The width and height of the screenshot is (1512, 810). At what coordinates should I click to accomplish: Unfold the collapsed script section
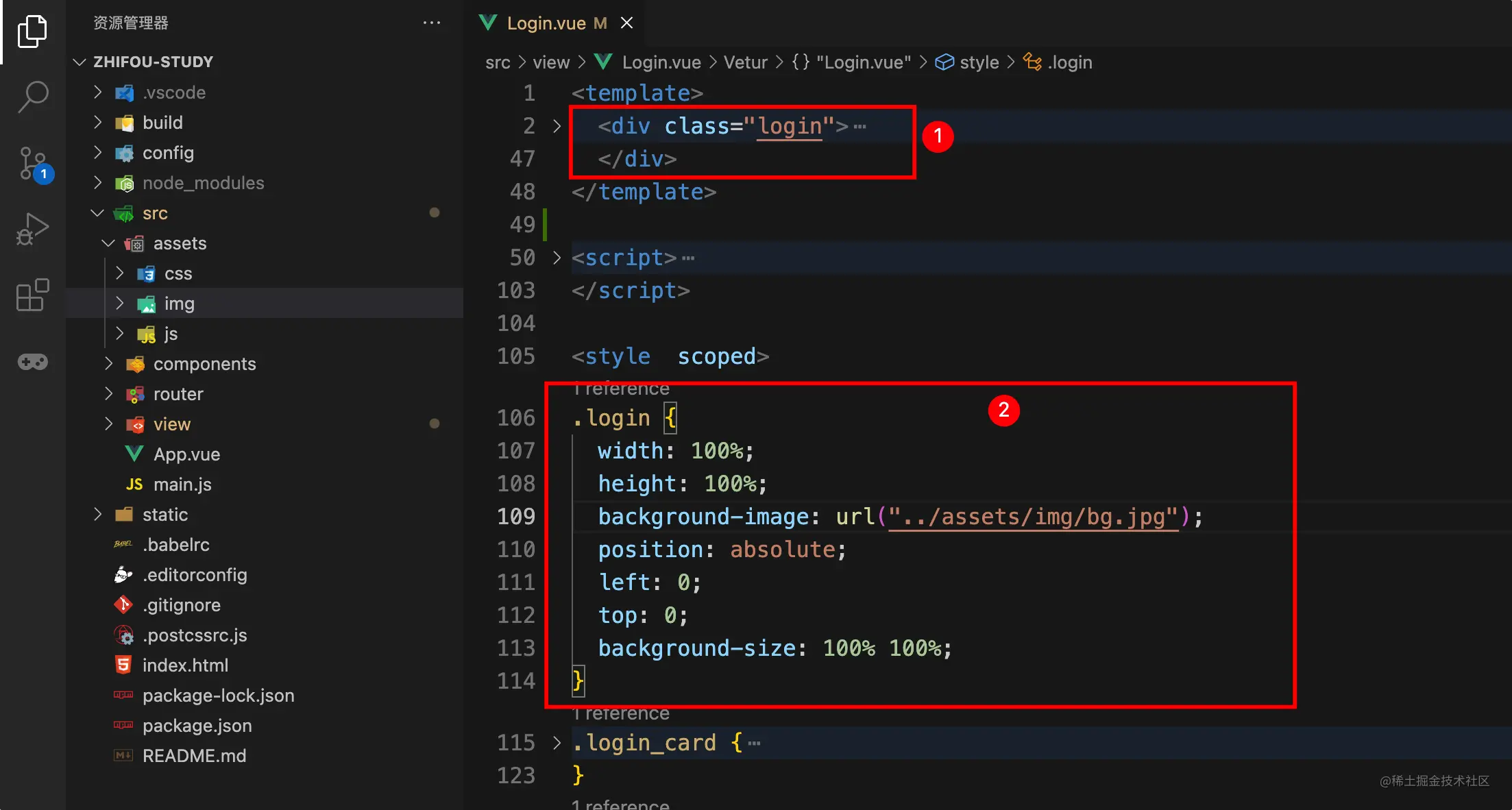(557, 258)
